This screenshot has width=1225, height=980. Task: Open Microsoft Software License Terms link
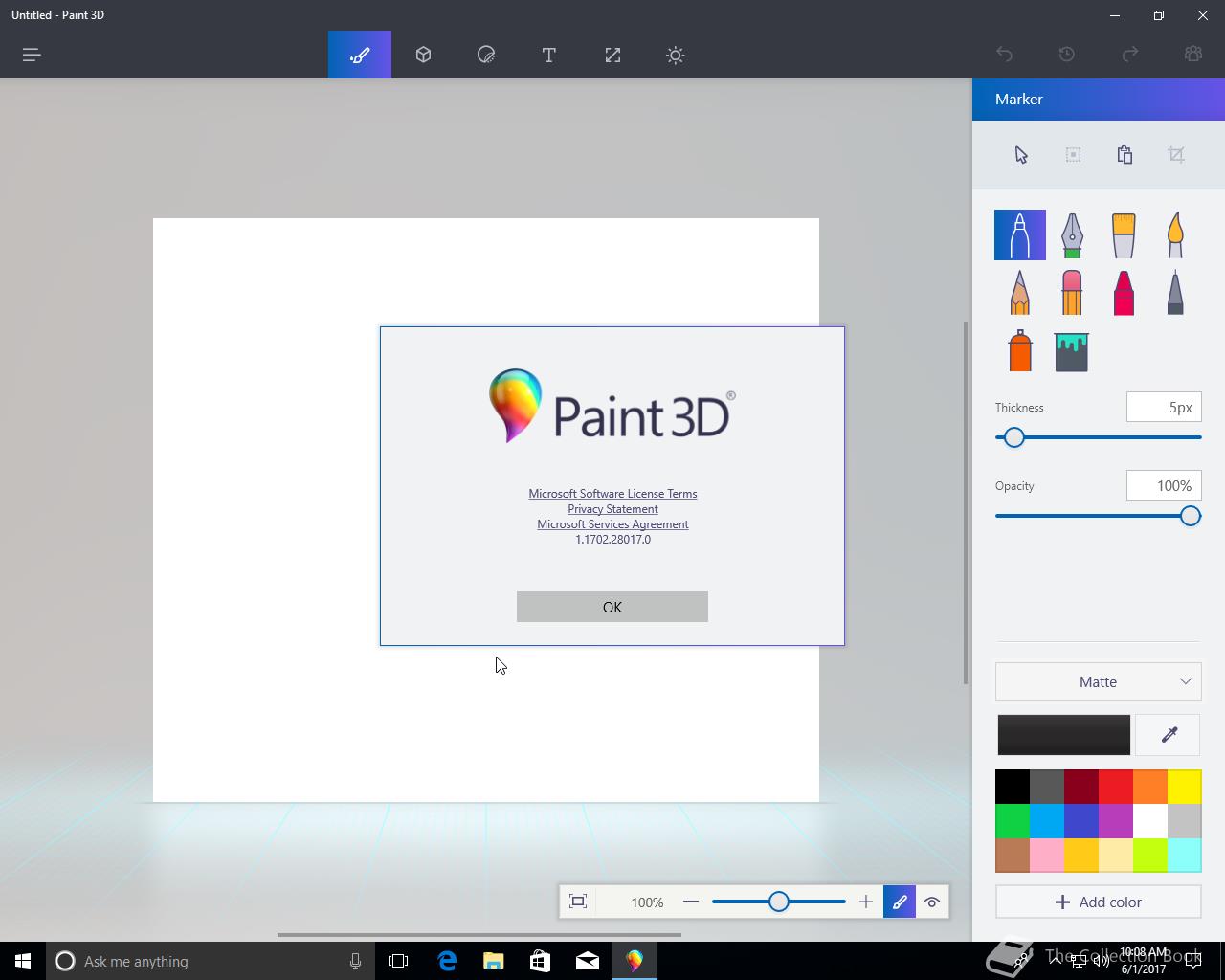(612, 494)
